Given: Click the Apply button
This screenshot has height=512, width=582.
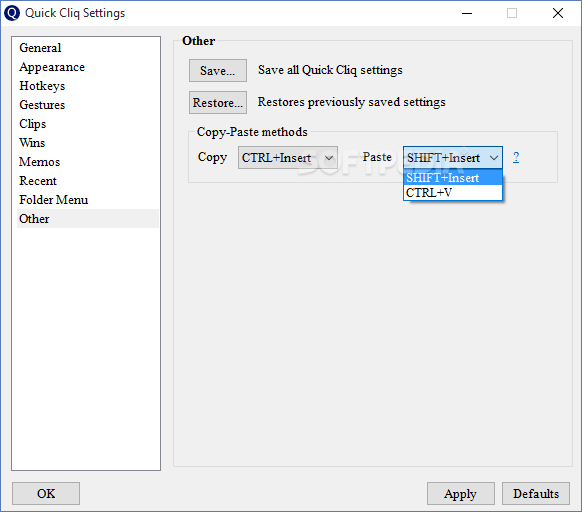Looking at the screenshot, I should [461, 493].
